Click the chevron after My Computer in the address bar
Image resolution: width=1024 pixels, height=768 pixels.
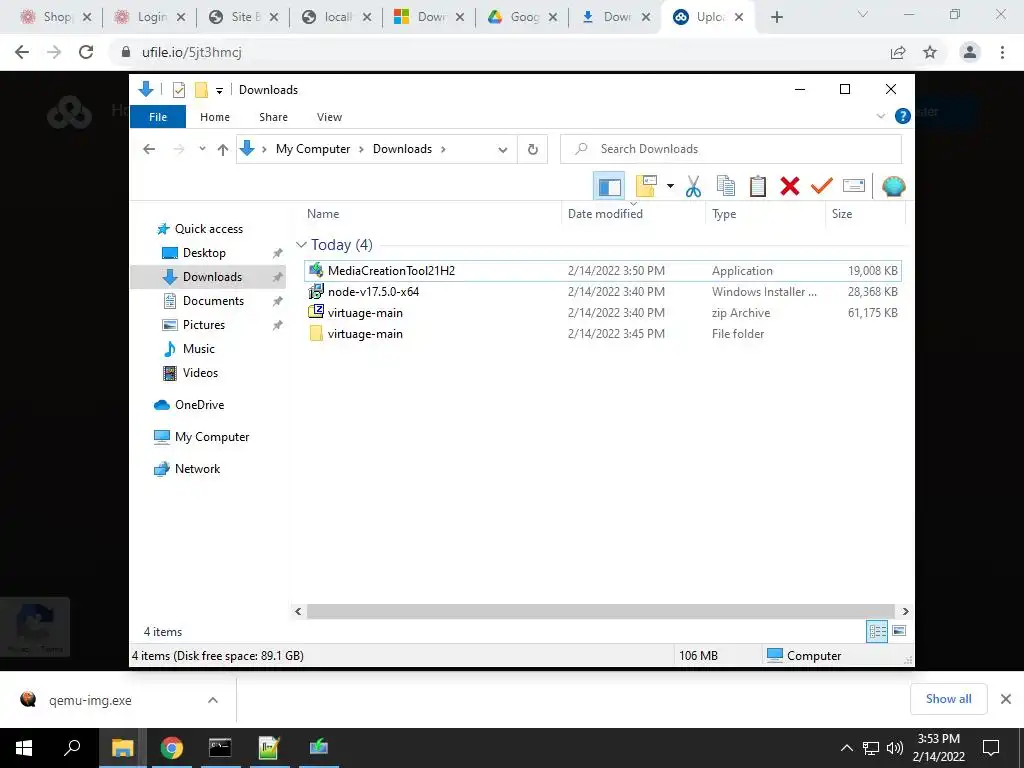pyautogui.click(x=360, y=150)
